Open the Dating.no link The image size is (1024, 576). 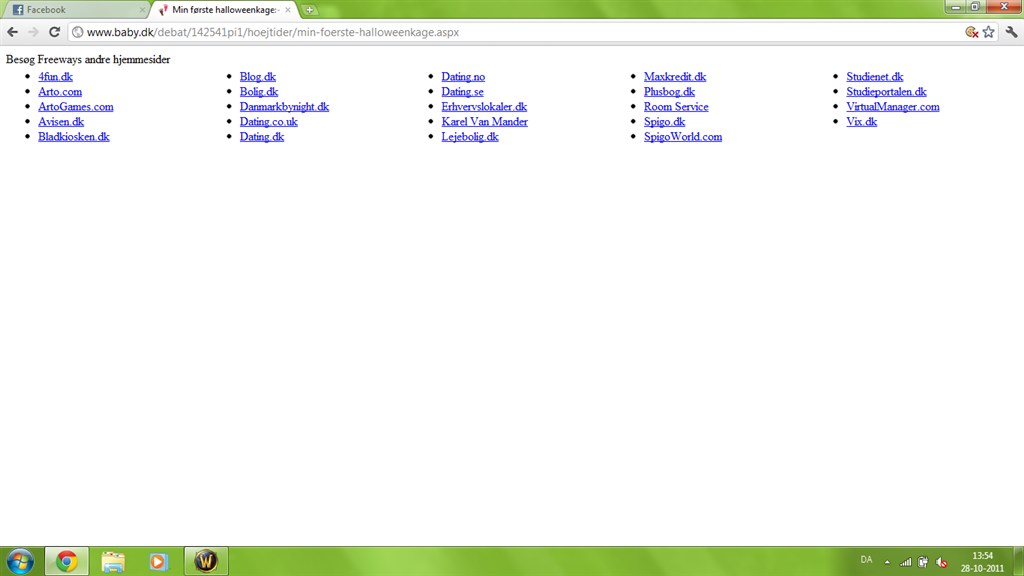pos(463,76)
